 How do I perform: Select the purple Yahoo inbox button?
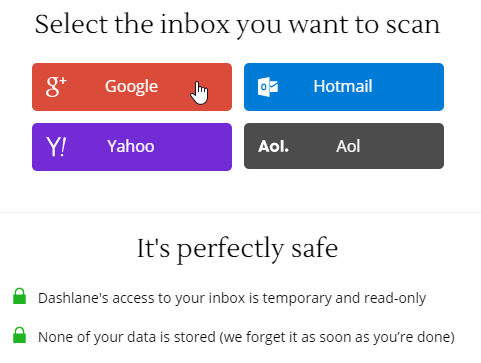(x=132, y=147)
